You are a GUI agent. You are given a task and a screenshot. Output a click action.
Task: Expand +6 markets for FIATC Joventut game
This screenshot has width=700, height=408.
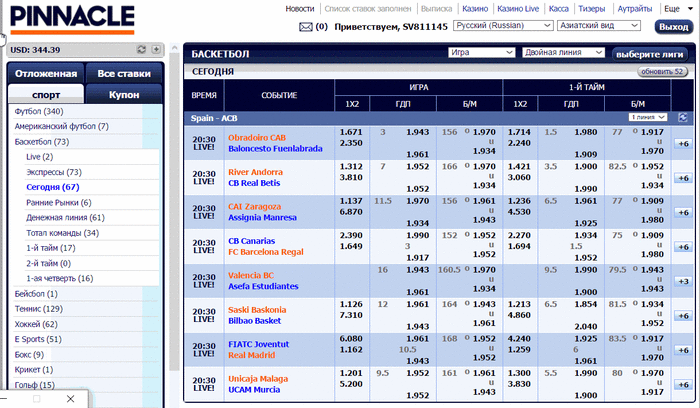pyautogui.click(x=683, y=350)
